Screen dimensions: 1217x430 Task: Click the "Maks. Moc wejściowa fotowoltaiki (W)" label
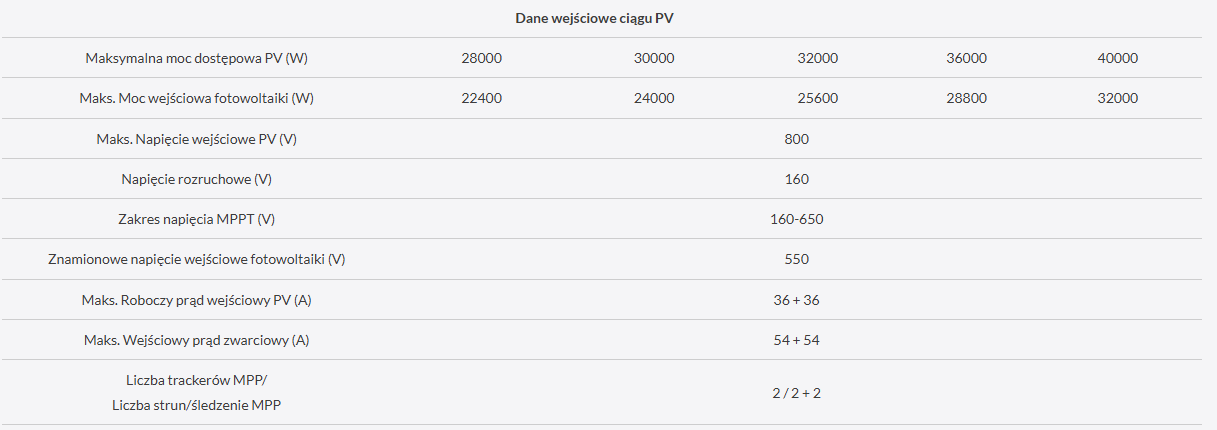tap(197, 98)
